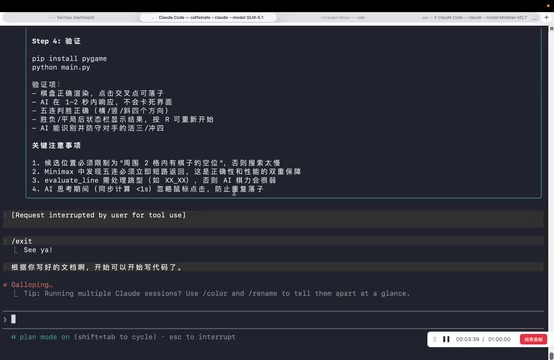Switch to the hermes dashboard tab
Image resolution: width=554 pixels, height=360 pixels.
click(x=71, y=17)
